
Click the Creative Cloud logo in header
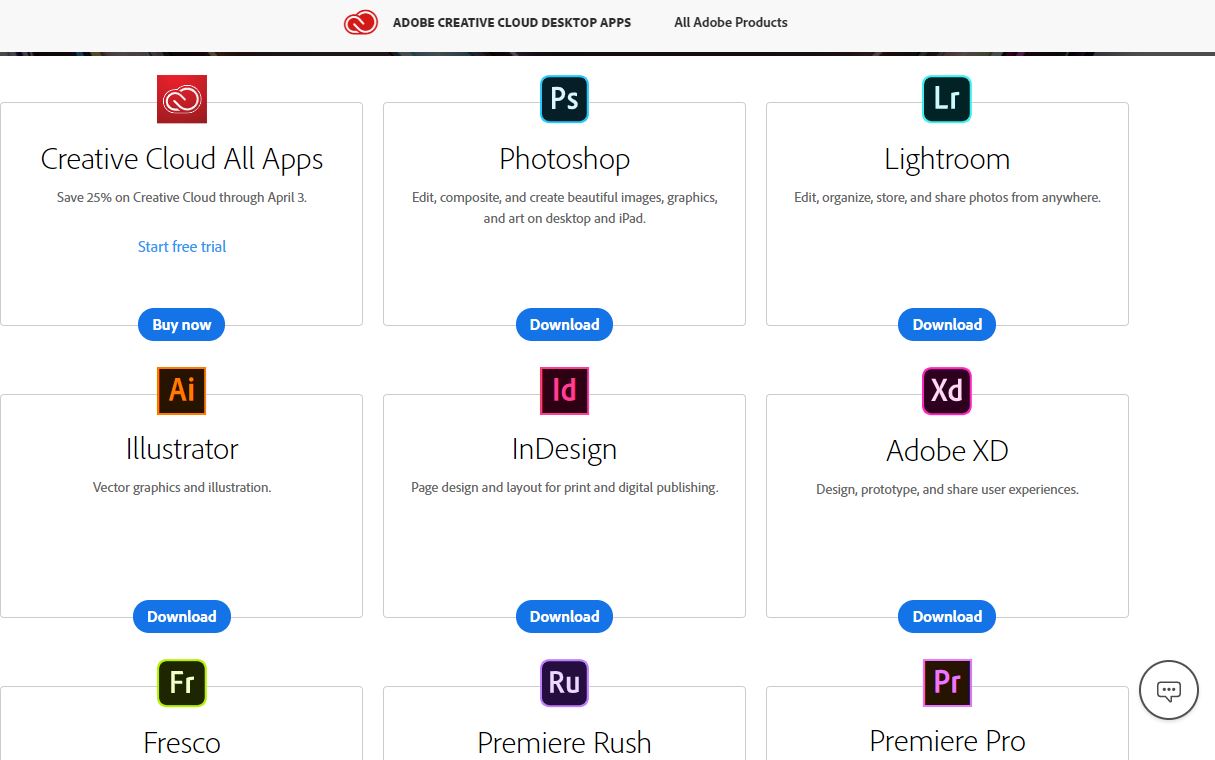(360, 22)
